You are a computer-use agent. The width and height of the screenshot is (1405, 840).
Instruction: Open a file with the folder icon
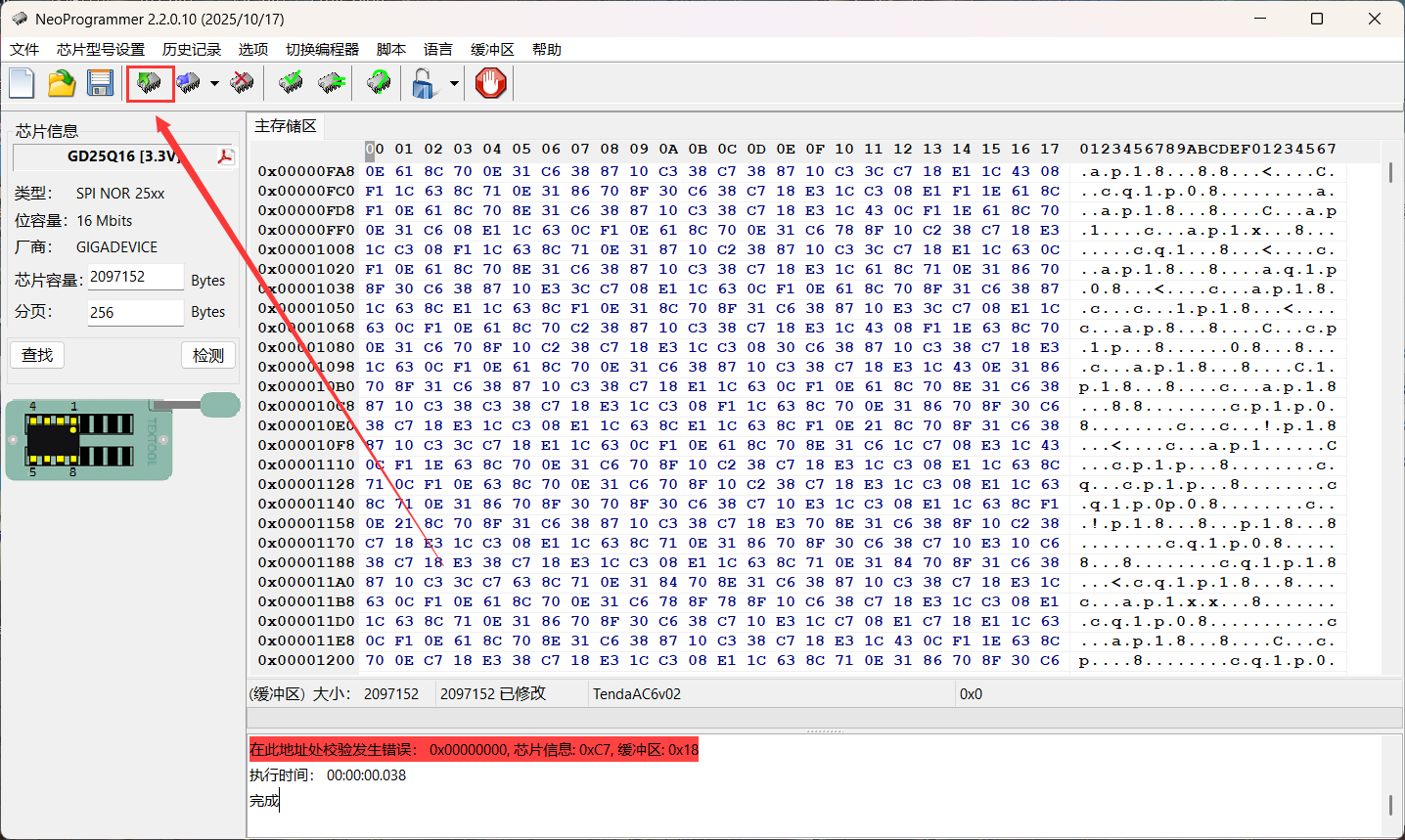pyautogui.click(x=62, y=84)
